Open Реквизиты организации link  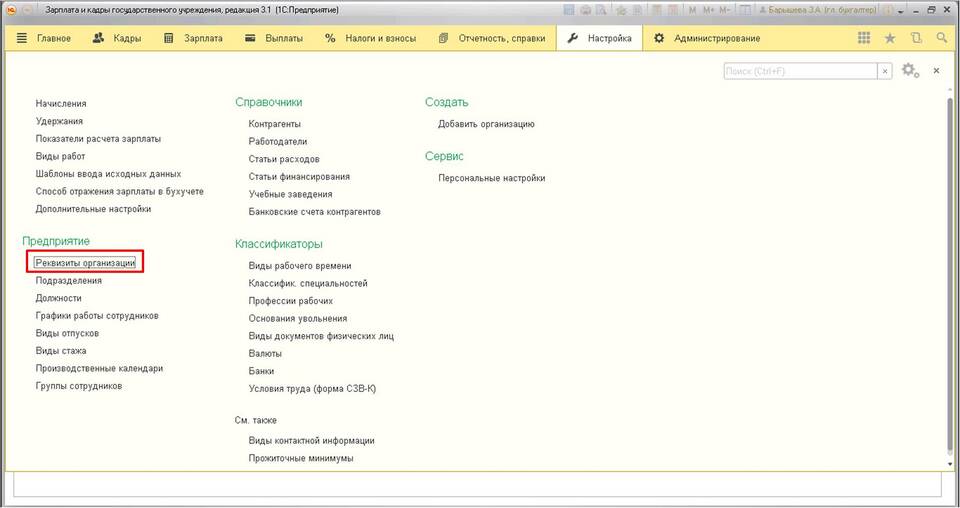pos(85,263)
